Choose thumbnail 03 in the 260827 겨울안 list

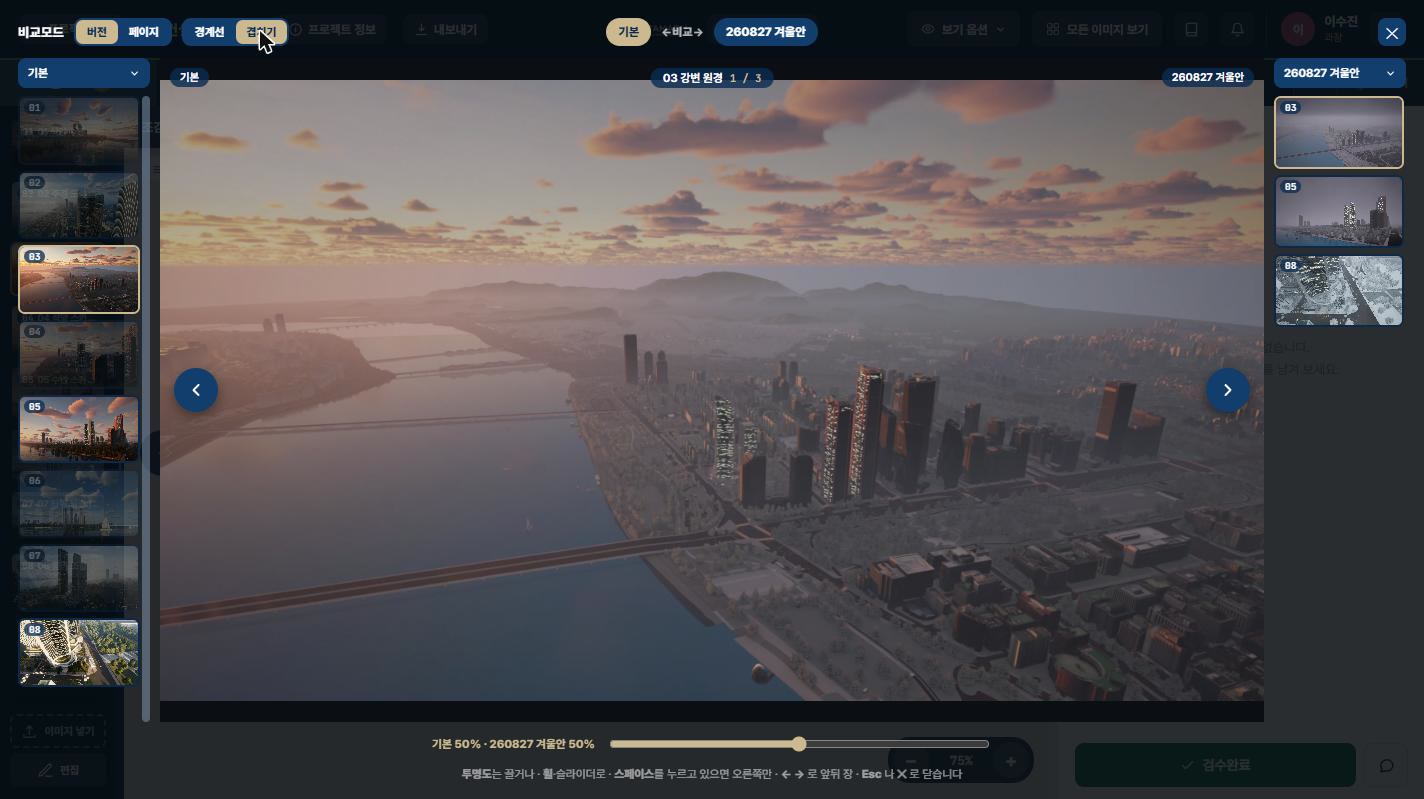[1339, 132]
